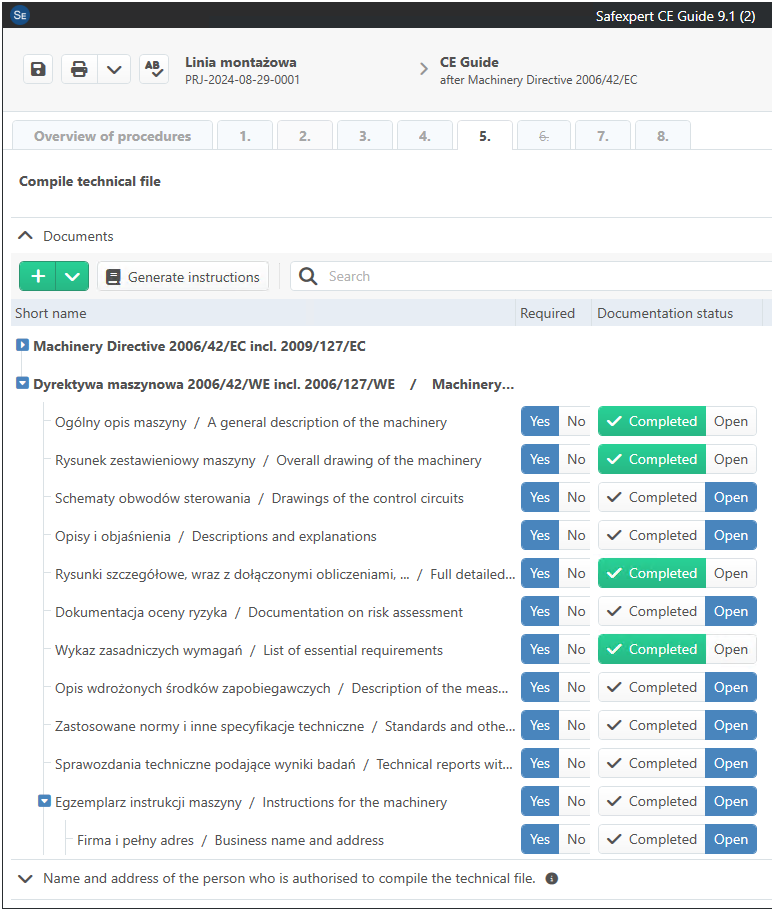Collapse the Documents section header
The width and height of the screenshot is (772, 913).
26,237
